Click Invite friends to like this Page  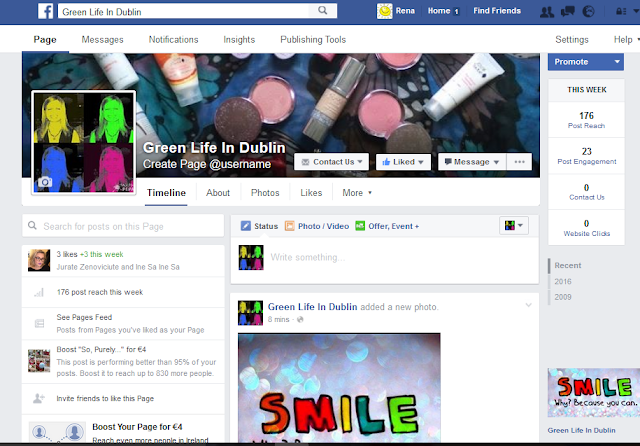click(x=105, y=399)
